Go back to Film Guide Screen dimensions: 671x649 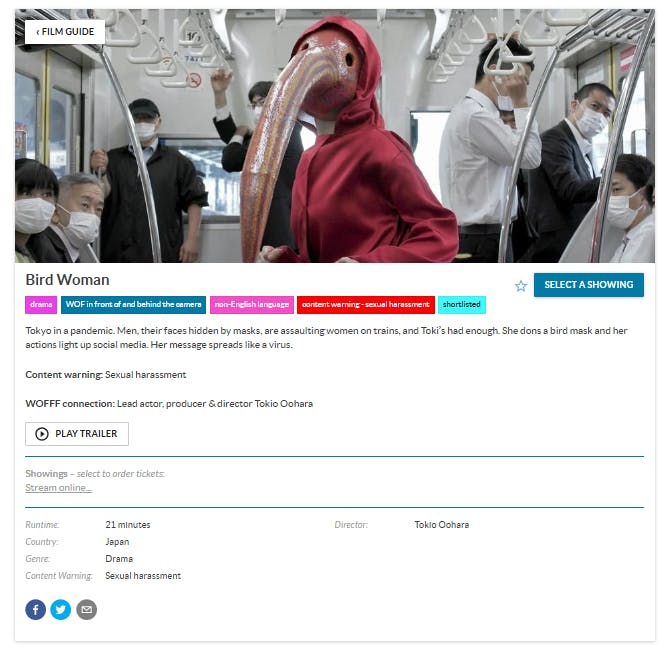[x=65, y=32]
